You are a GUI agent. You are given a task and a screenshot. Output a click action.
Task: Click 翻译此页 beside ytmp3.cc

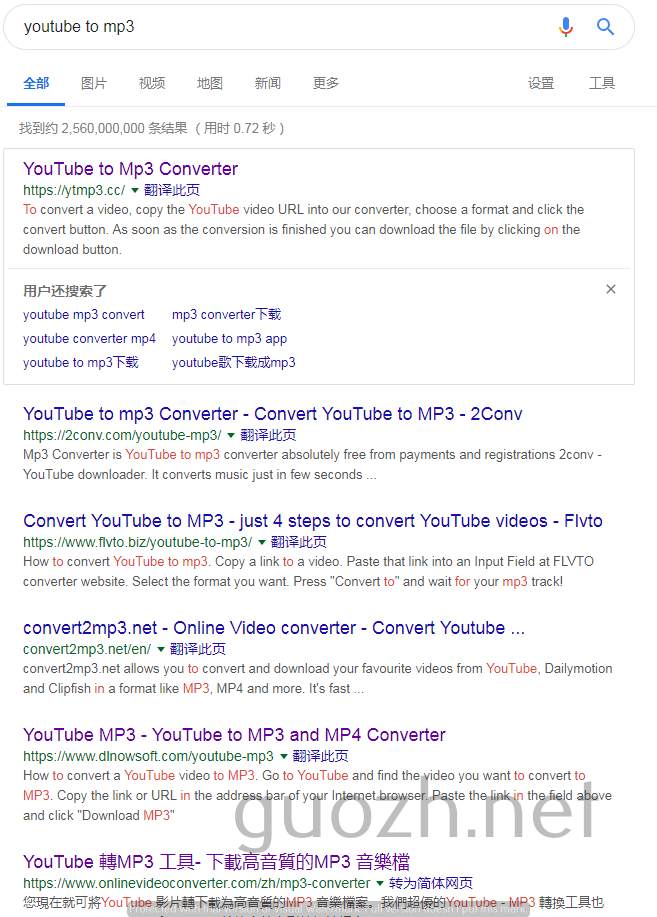172,190
